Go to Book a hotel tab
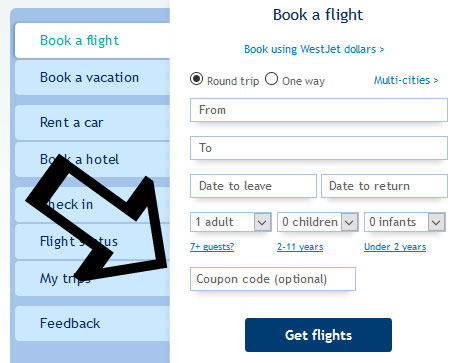 click(x=92, y=159)
